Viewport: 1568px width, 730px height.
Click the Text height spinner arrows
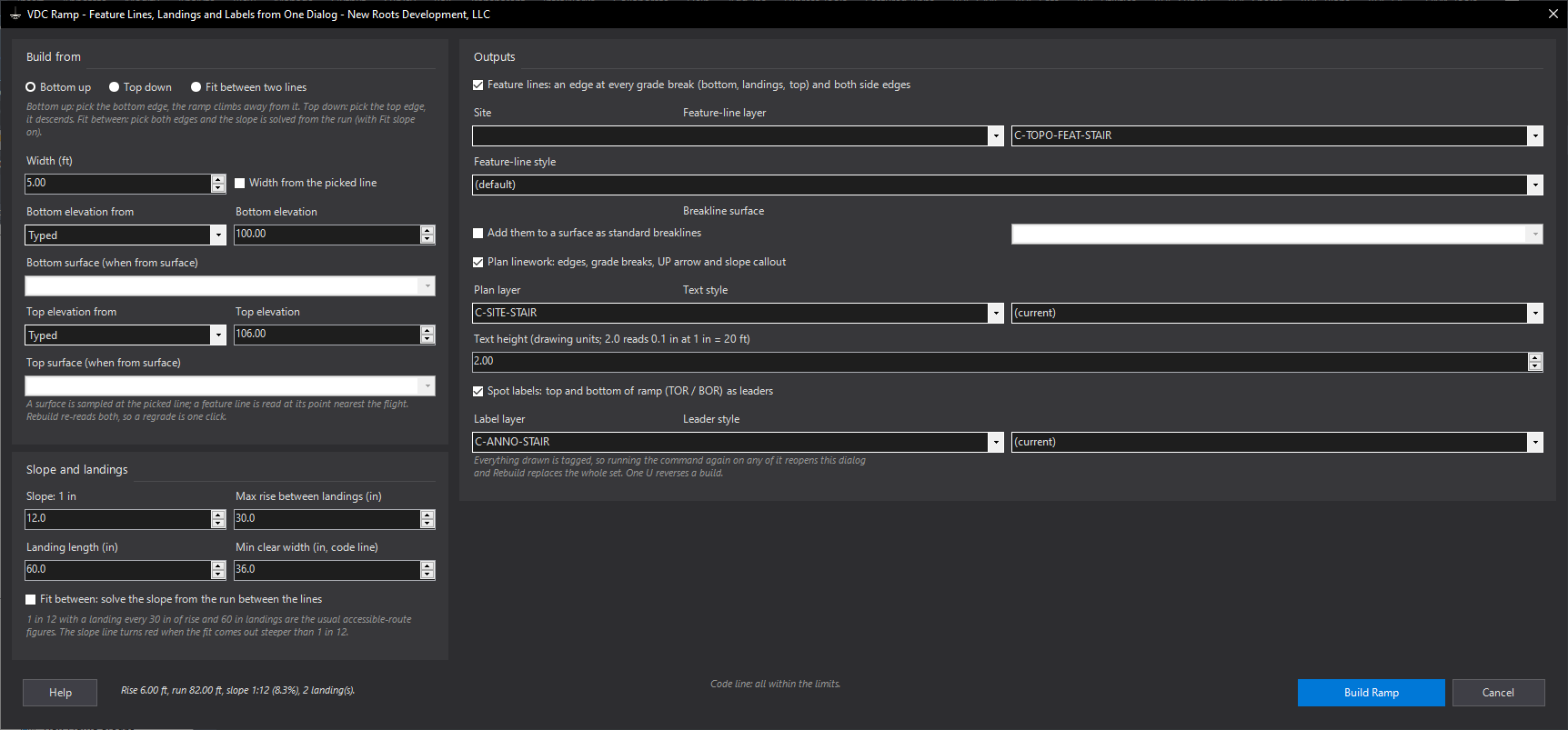pyautogui.click(x=1535, y=362)
